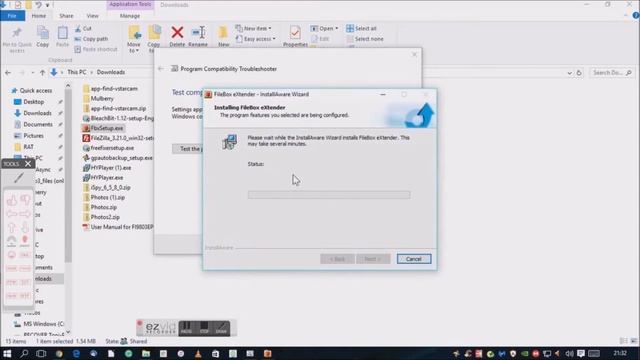Expand the Open dropdown
Screen dimensions: 640x360
coord(324,29)
